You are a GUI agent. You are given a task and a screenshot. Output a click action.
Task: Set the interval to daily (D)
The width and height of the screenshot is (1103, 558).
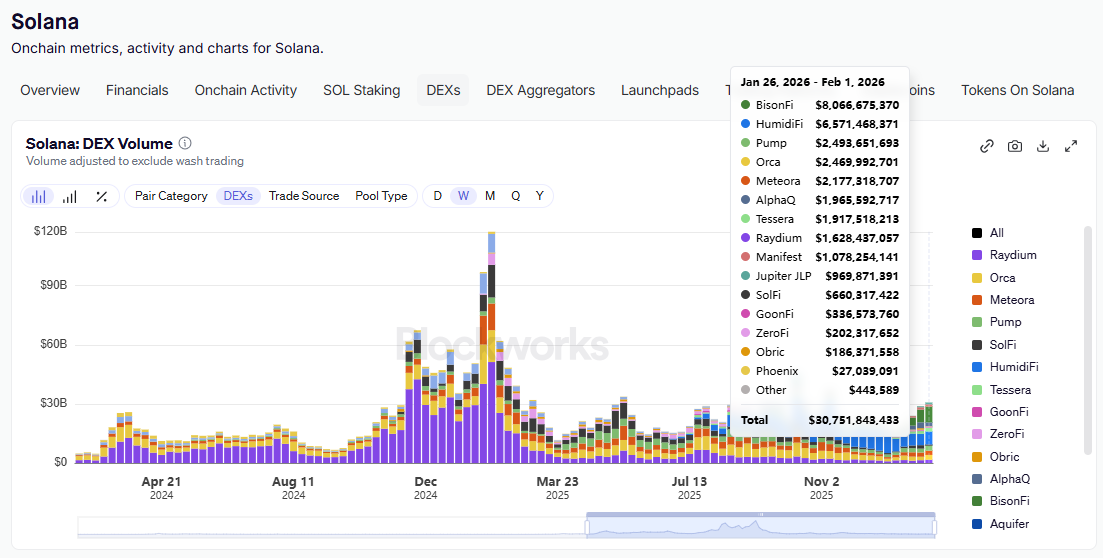437,196
